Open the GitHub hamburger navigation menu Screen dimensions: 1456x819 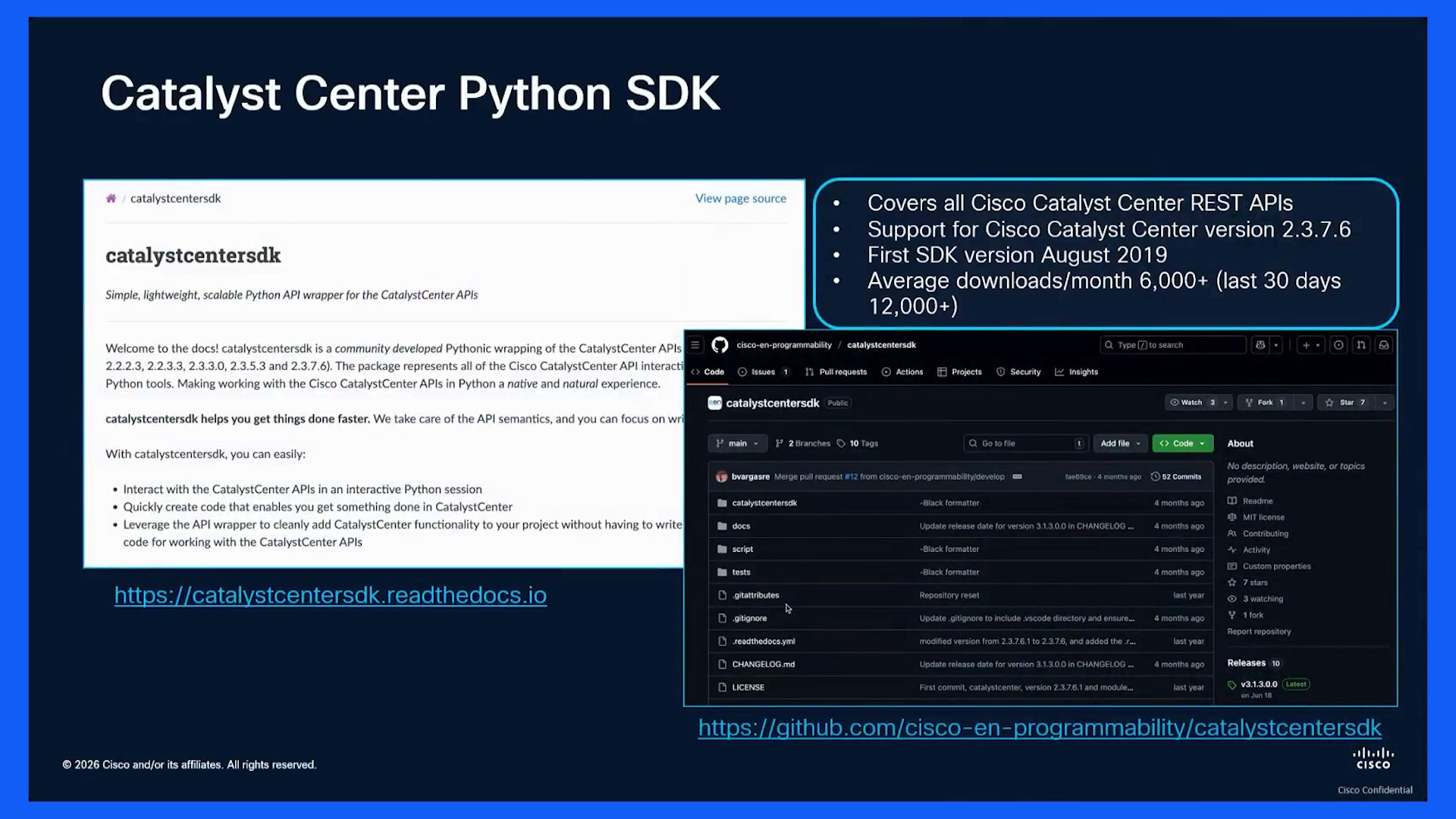coord(695,345)
